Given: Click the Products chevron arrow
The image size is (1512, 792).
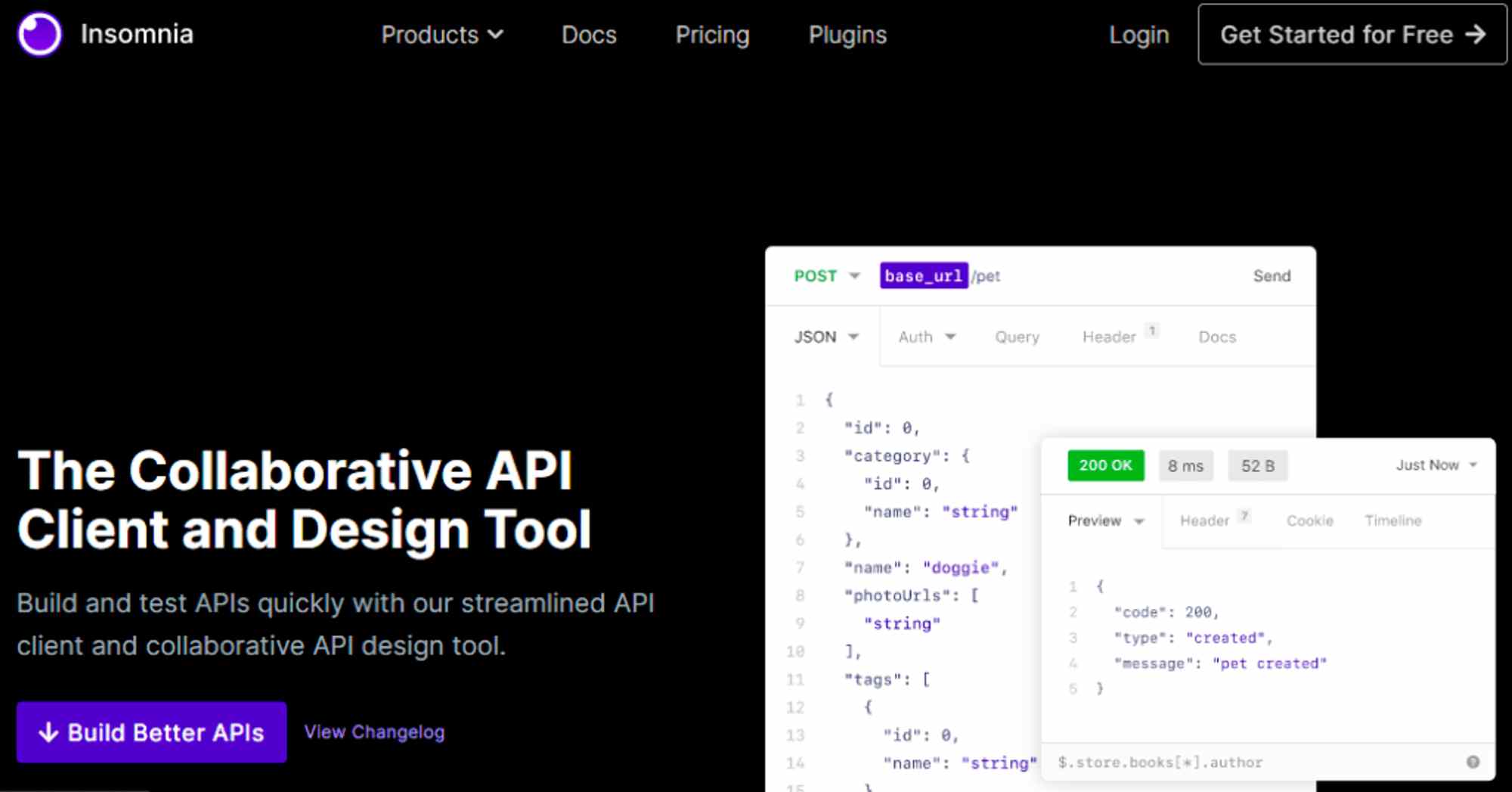Looking at the screenshot, I should (495, 35).
